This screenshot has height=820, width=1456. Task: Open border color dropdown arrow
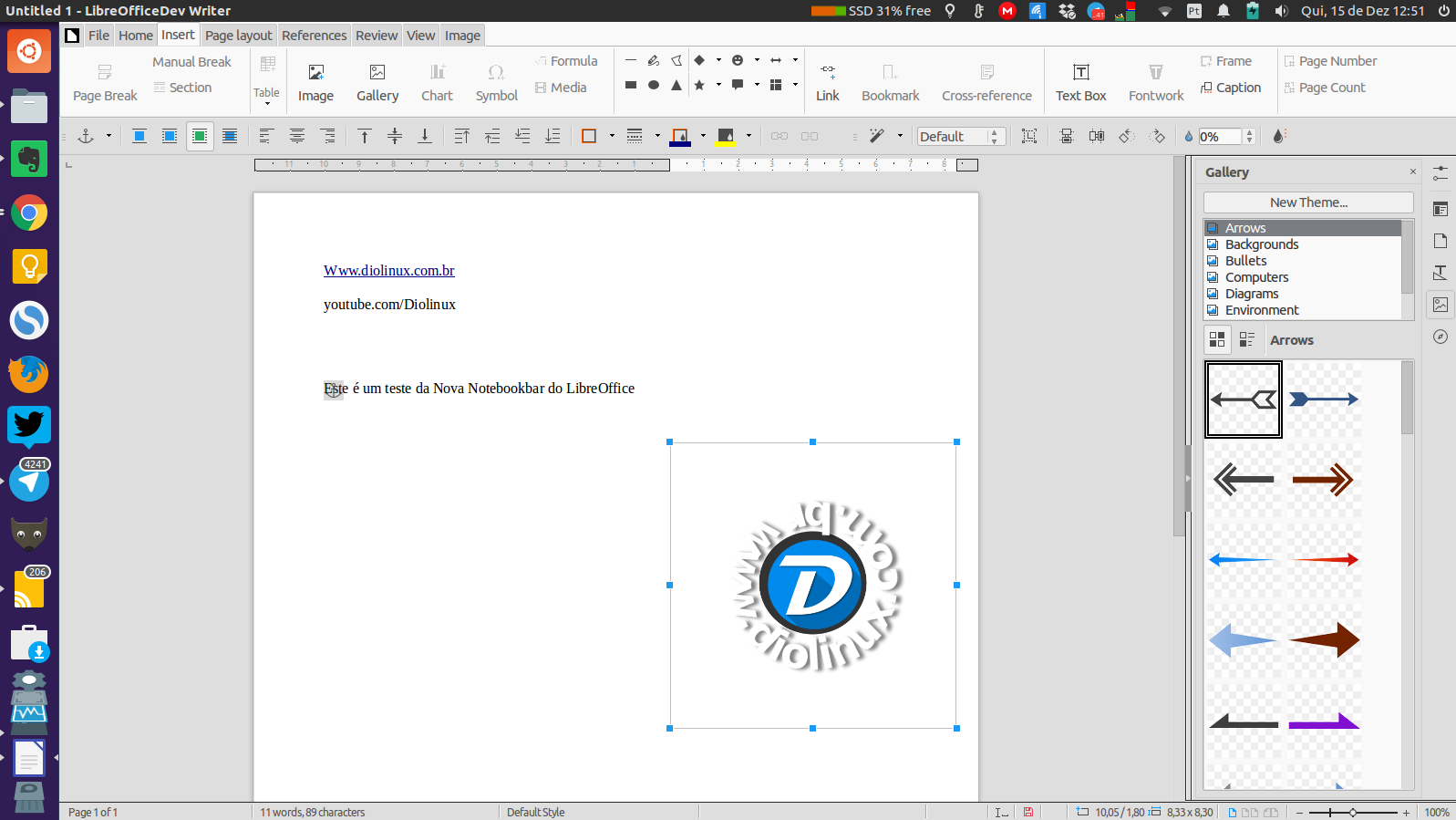click(703, 136)
